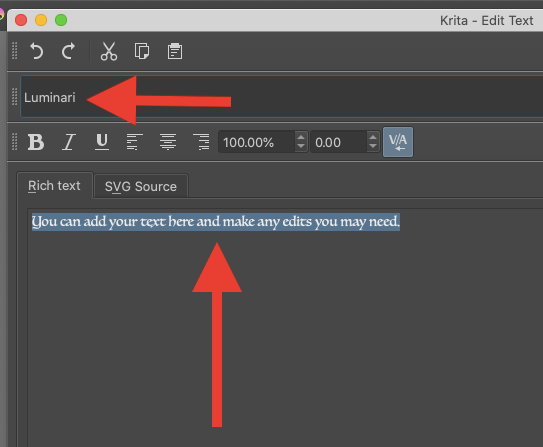Cut selected text with scissors icon
Screen dimensions: 543x447
pos(109,52)
